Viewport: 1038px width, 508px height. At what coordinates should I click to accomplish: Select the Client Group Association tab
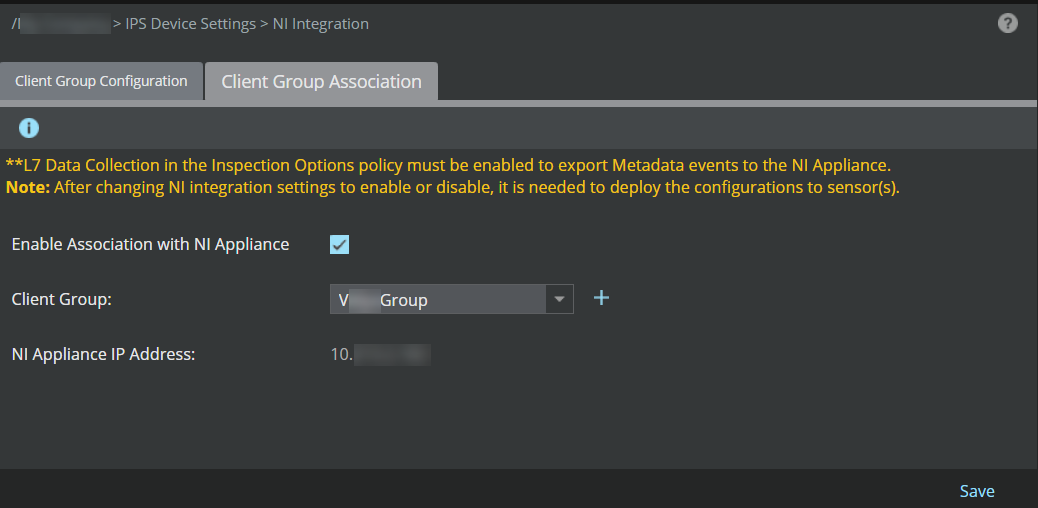(x=321, y=81)
